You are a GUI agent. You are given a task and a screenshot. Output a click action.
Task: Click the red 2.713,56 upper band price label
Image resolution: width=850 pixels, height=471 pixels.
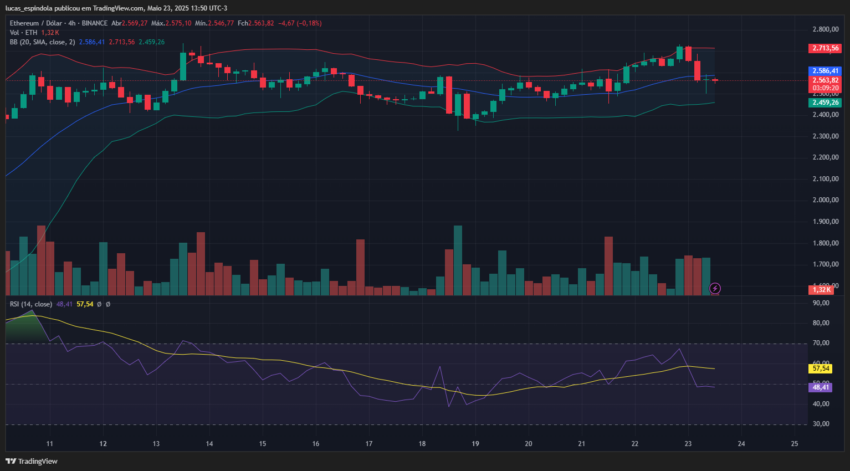point(825,48)
